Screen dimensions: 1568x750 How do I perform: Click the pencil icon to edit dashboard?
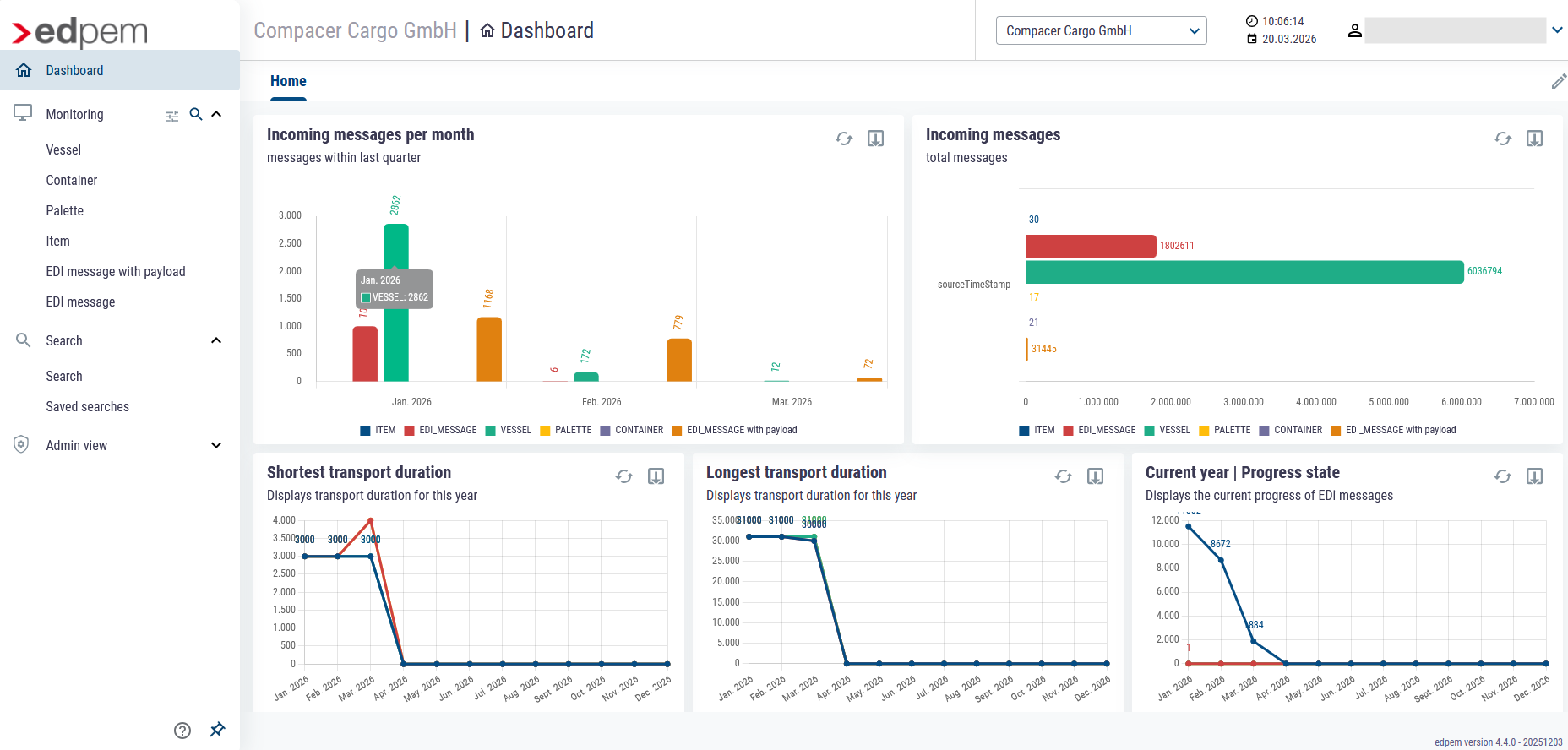coord(1559,81)
